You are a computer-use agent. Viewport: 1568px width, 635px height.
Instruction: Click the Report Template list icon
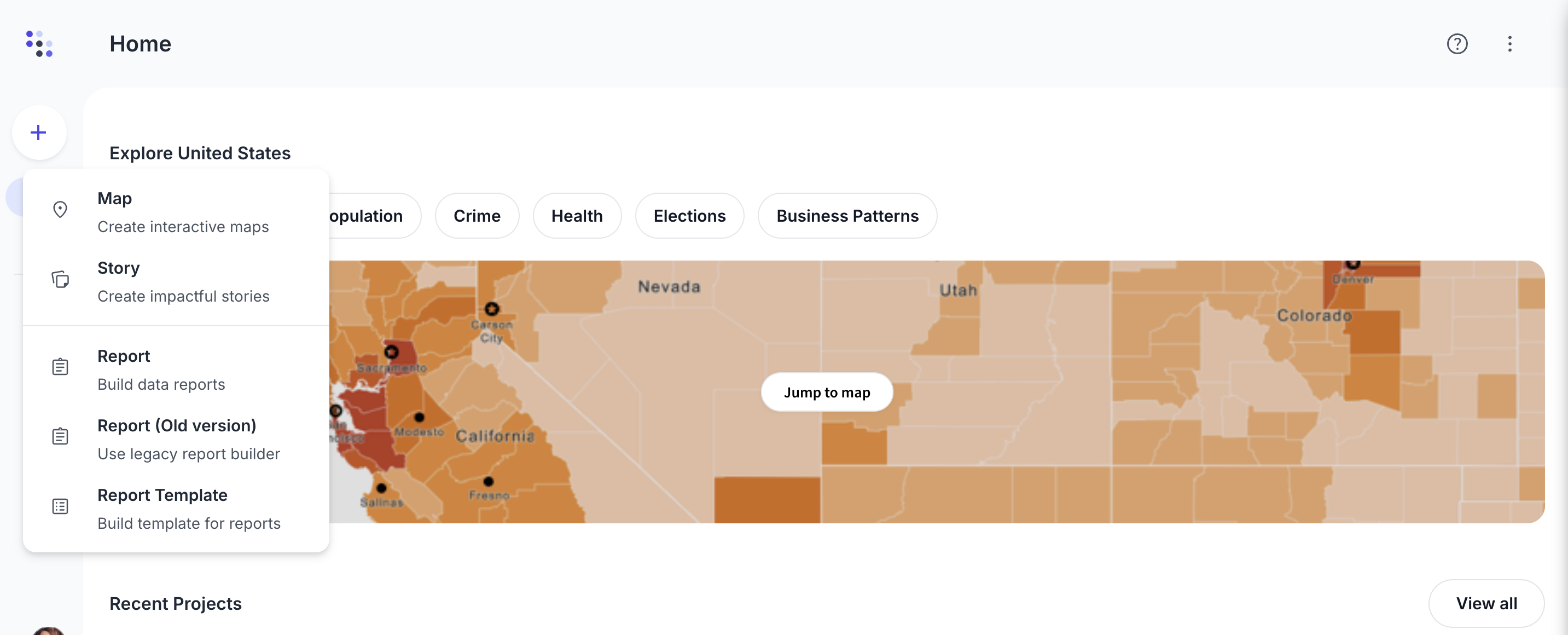[x=60, y=506]
